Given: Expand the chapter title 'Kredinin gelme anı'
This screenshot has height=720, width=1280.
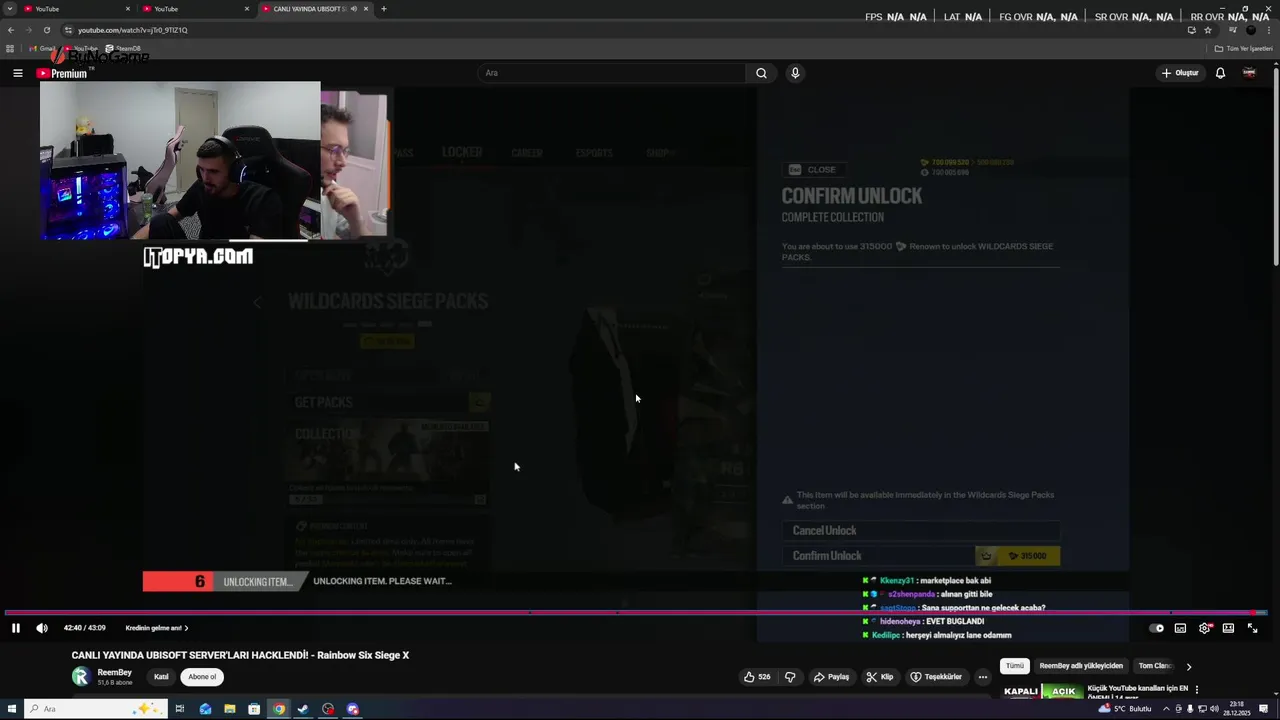Looking at the screenshot, I should click(x=157, y=628).
